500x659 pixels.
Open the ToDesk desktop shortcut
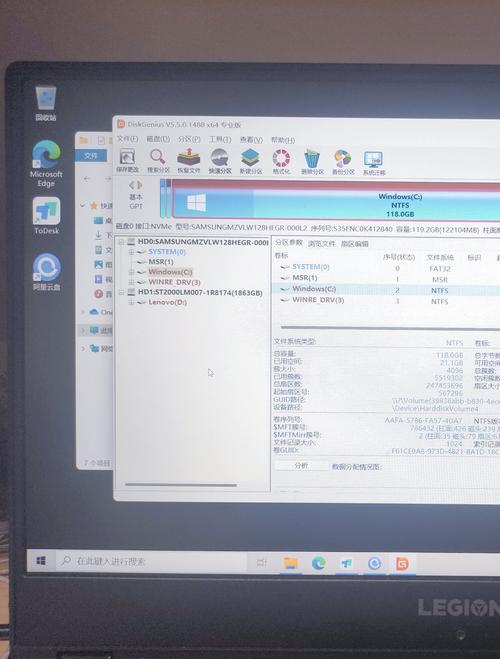[47, 216]
